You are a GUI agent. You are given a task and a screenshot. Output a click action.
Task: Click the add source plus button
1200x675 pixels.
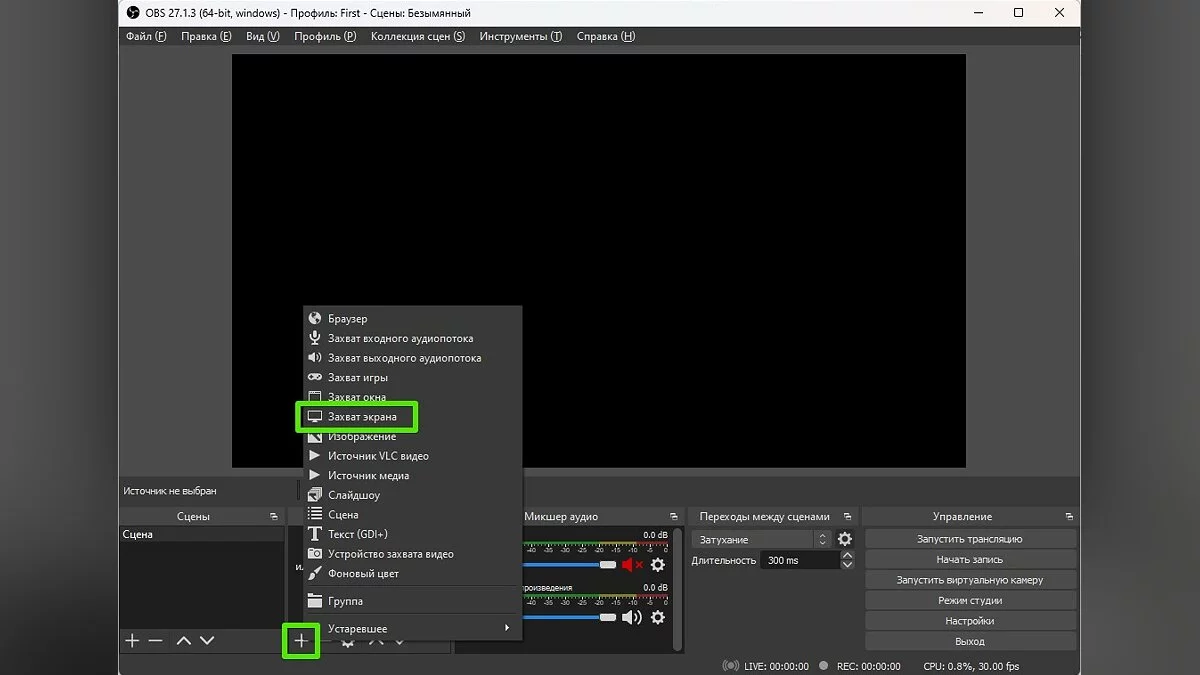(x=300, y=640)
